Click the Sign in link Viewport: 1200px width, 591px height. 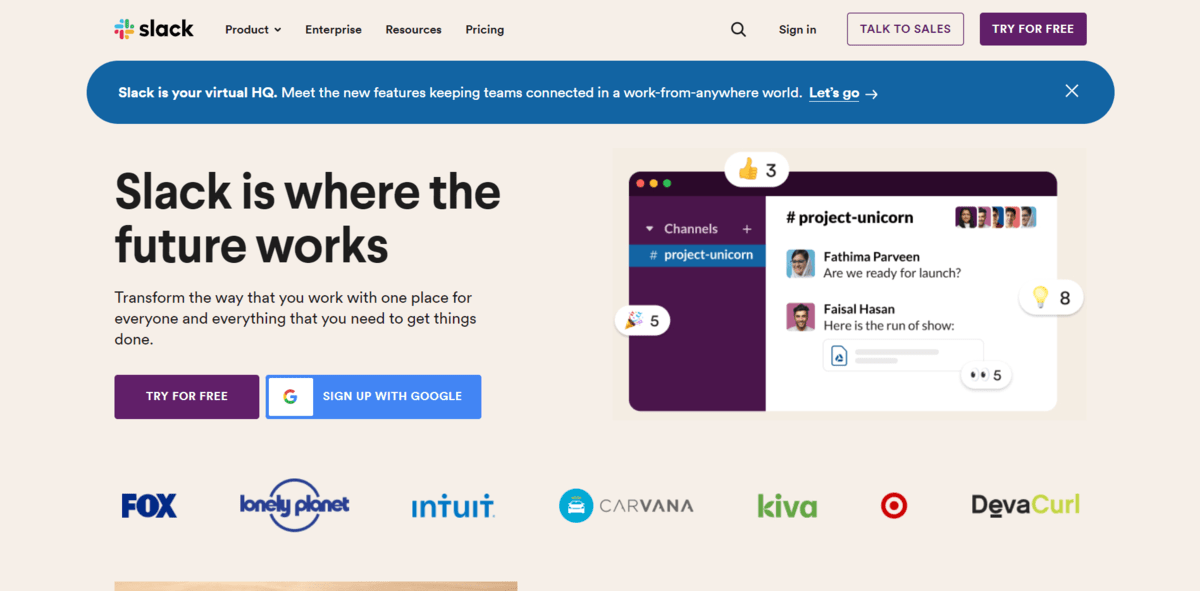(x=797, y=30)
